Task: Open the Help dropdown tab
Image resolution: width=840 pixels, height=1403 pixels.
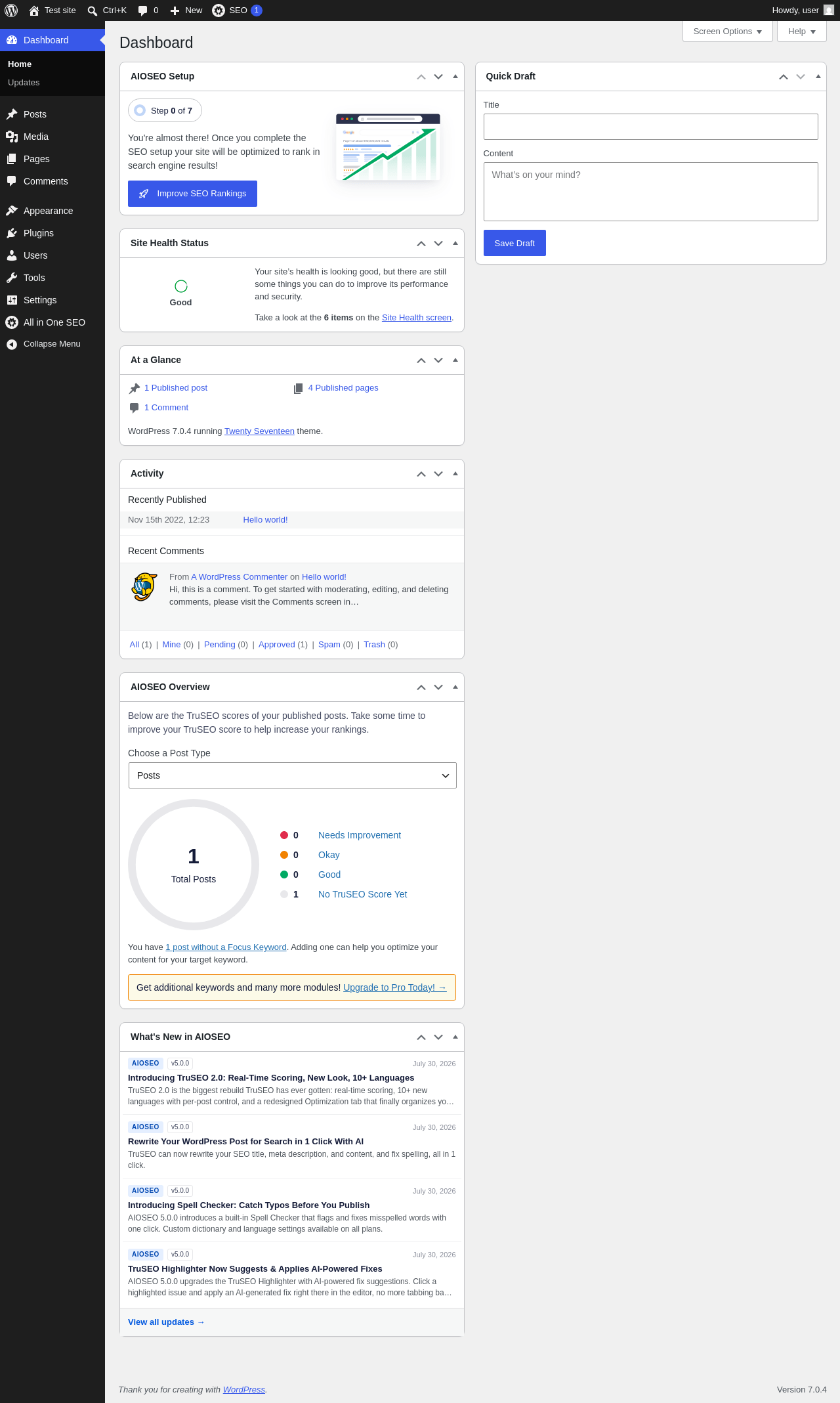Action: [802, 32]
